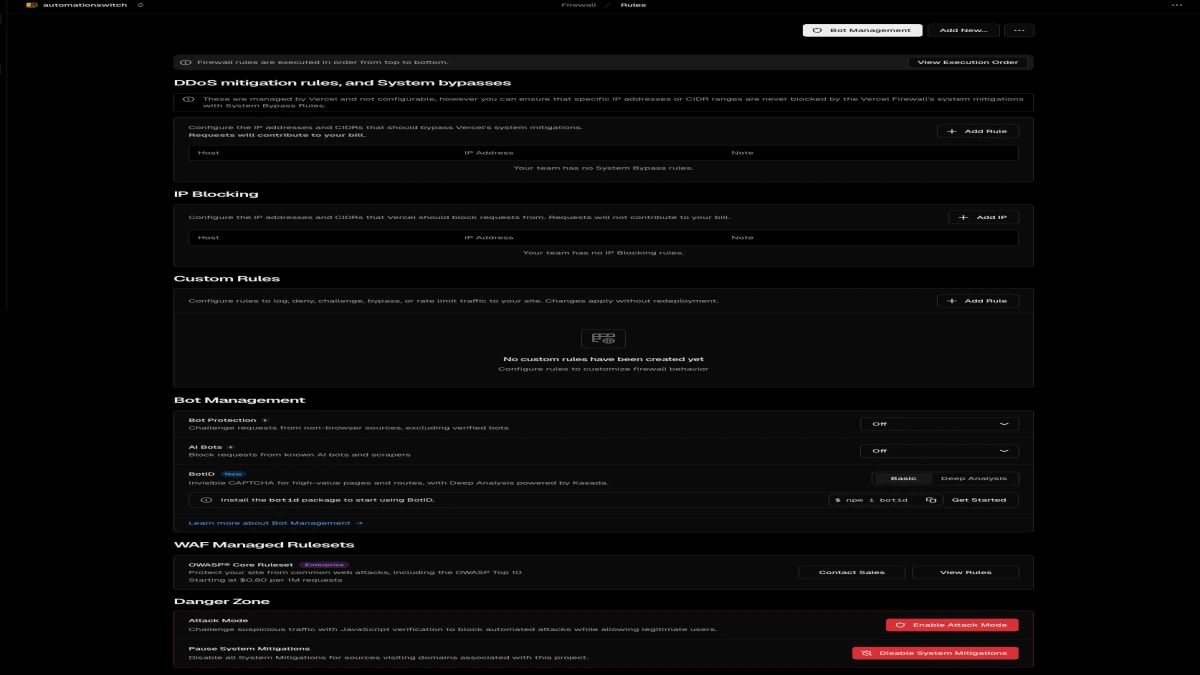This screenshot has height=675, width=1200.
Task: Open the ... overflow menu at top right
Action: click(1018, 30)
